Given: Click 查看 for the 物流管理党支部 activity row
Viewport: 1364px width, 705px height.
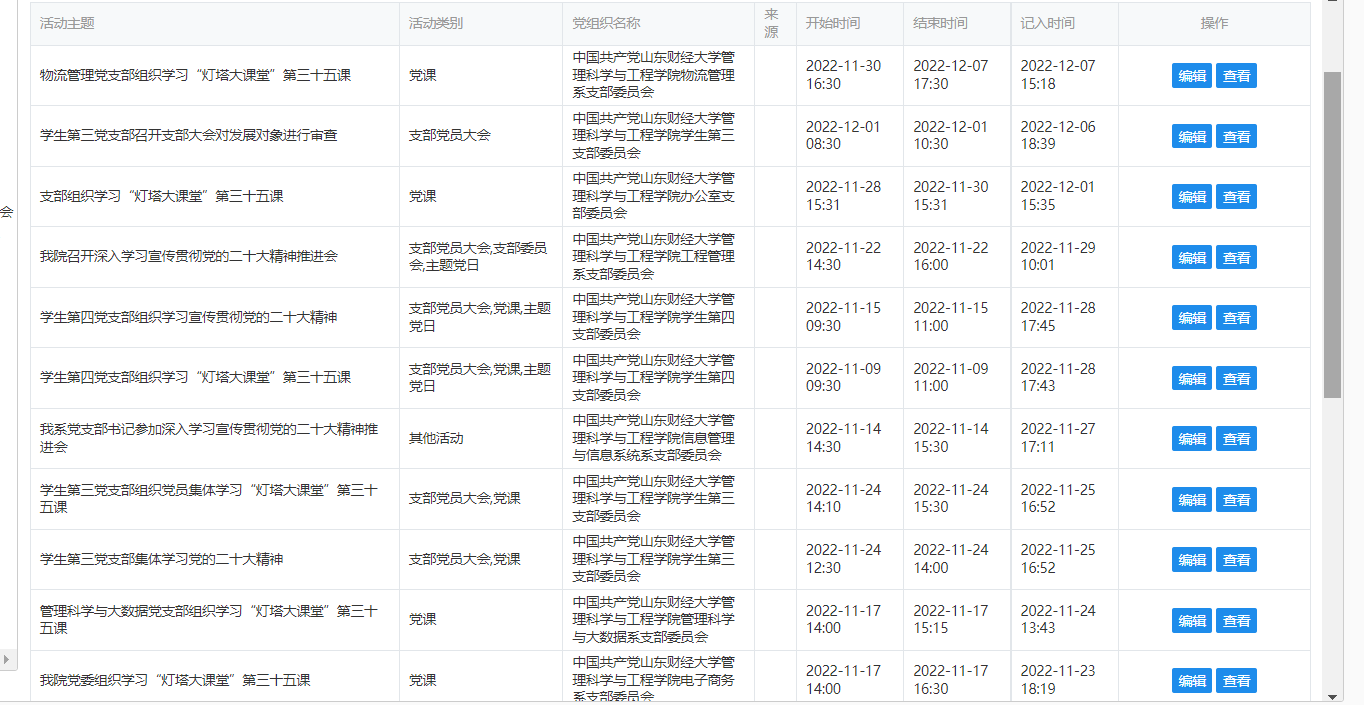Looking at the screenshot, I should (x=1236, y=76).
